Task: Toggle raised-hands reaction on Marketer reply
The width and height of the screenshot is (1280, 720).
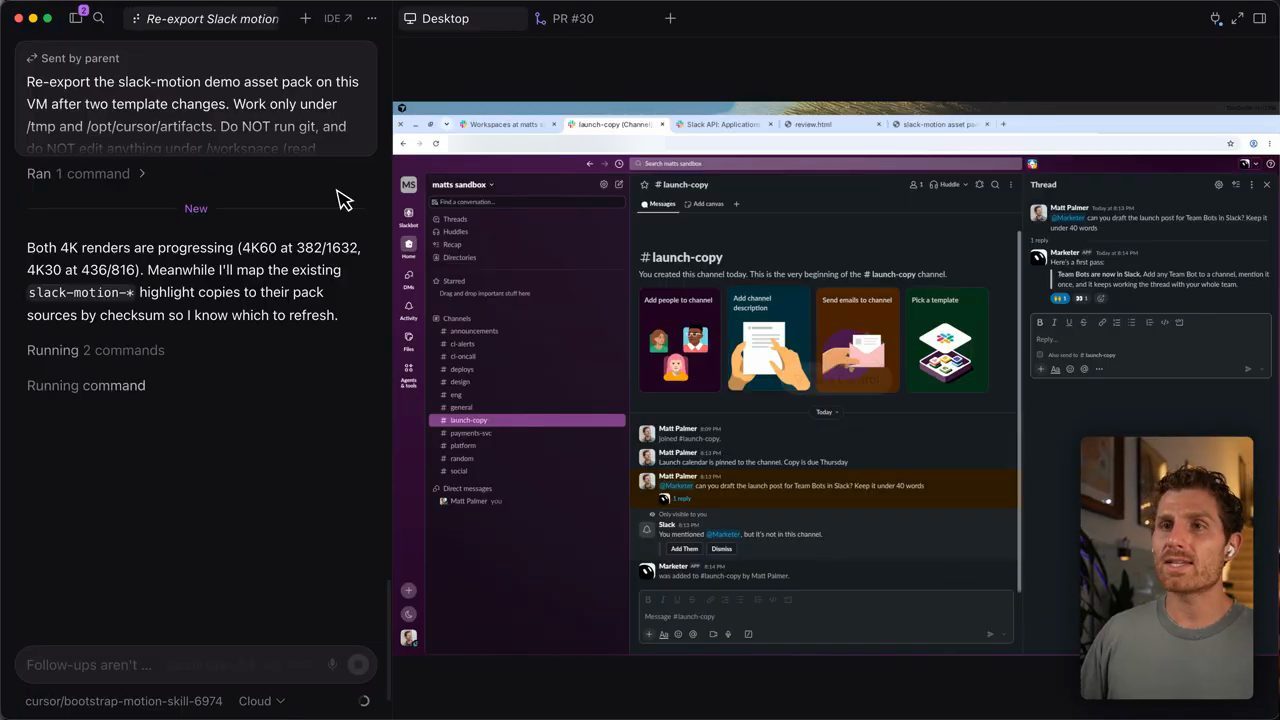Action: pyautogui.click(x=1060, y=298)
